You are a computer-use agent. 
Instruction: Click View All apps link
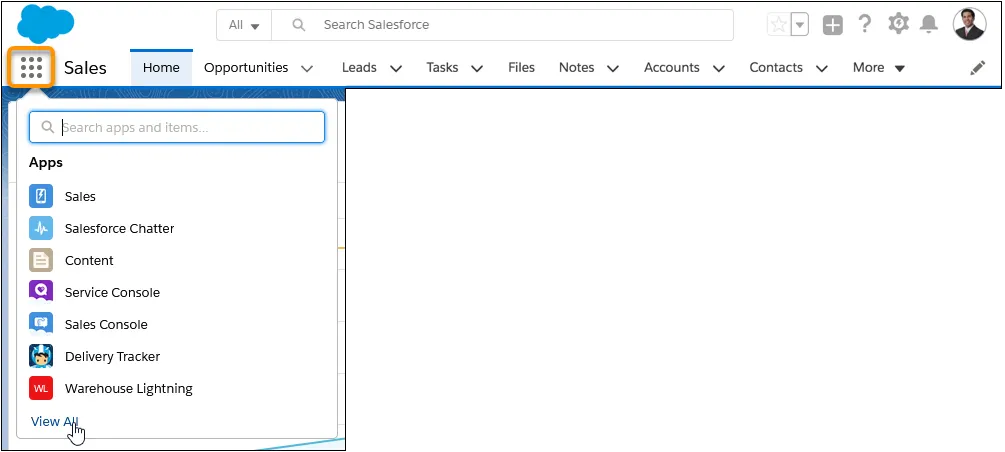tap(54, 421)
